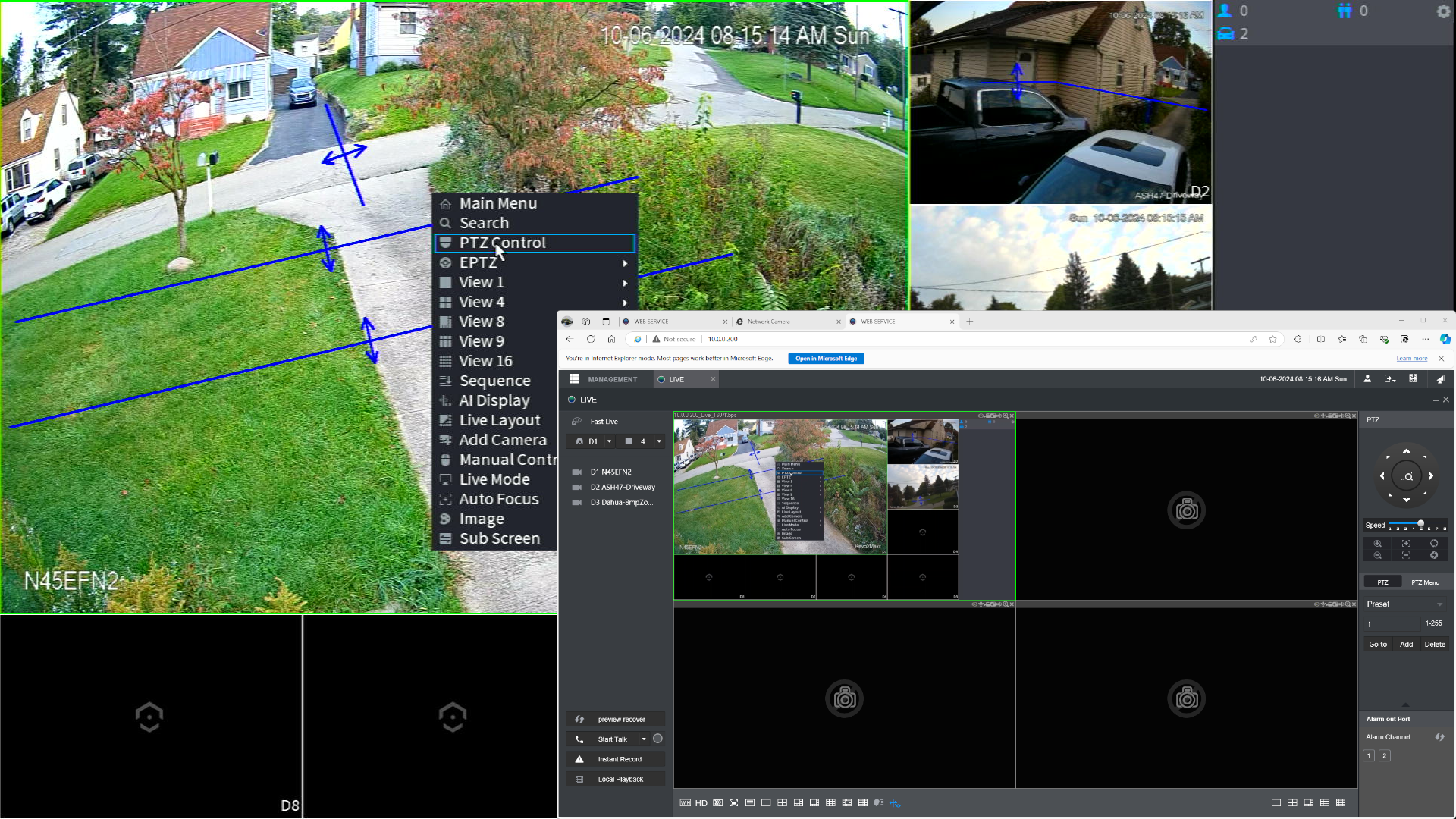1456x819 pixels.
Task: Switch to the PTZ Menu tab
Action: coord(1425,582)
